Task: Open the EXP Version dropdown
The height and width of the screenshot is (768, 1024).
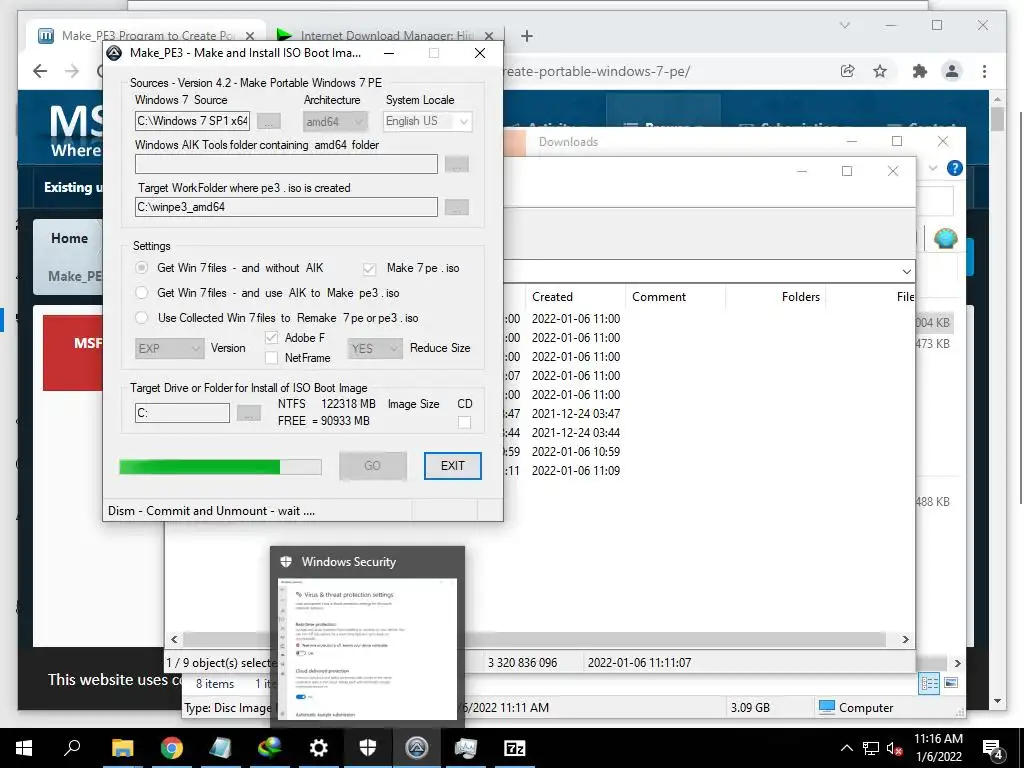Action: 170,349
